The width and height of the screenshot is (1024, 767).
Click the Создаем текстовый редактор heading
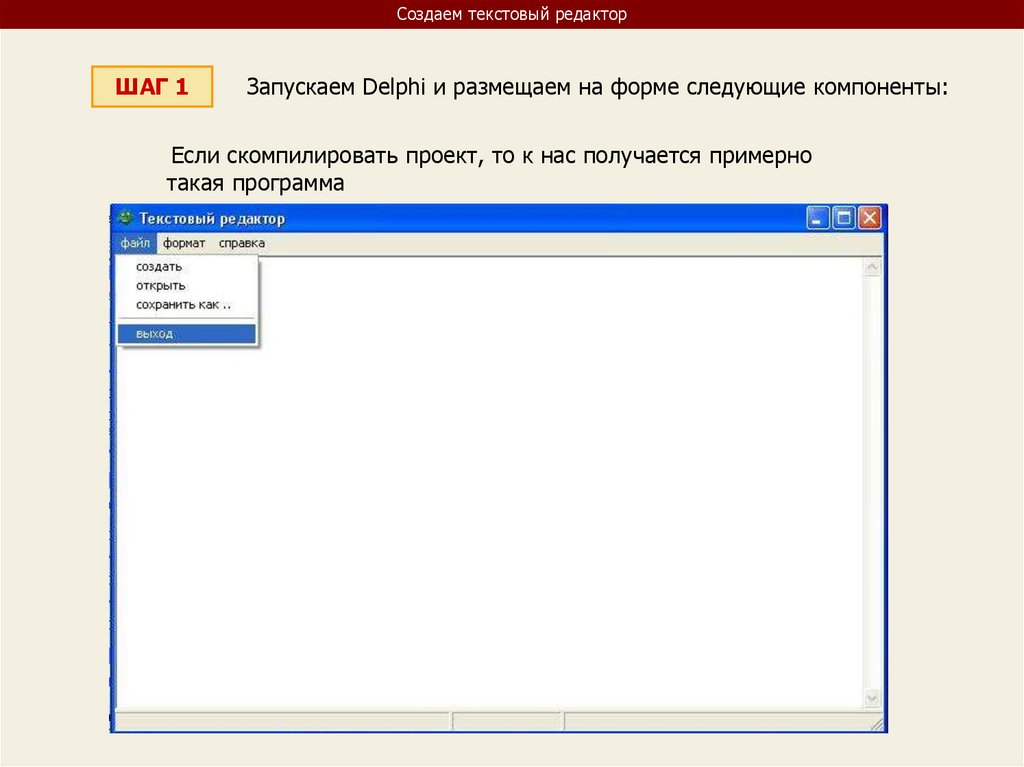tap(511, 14)
